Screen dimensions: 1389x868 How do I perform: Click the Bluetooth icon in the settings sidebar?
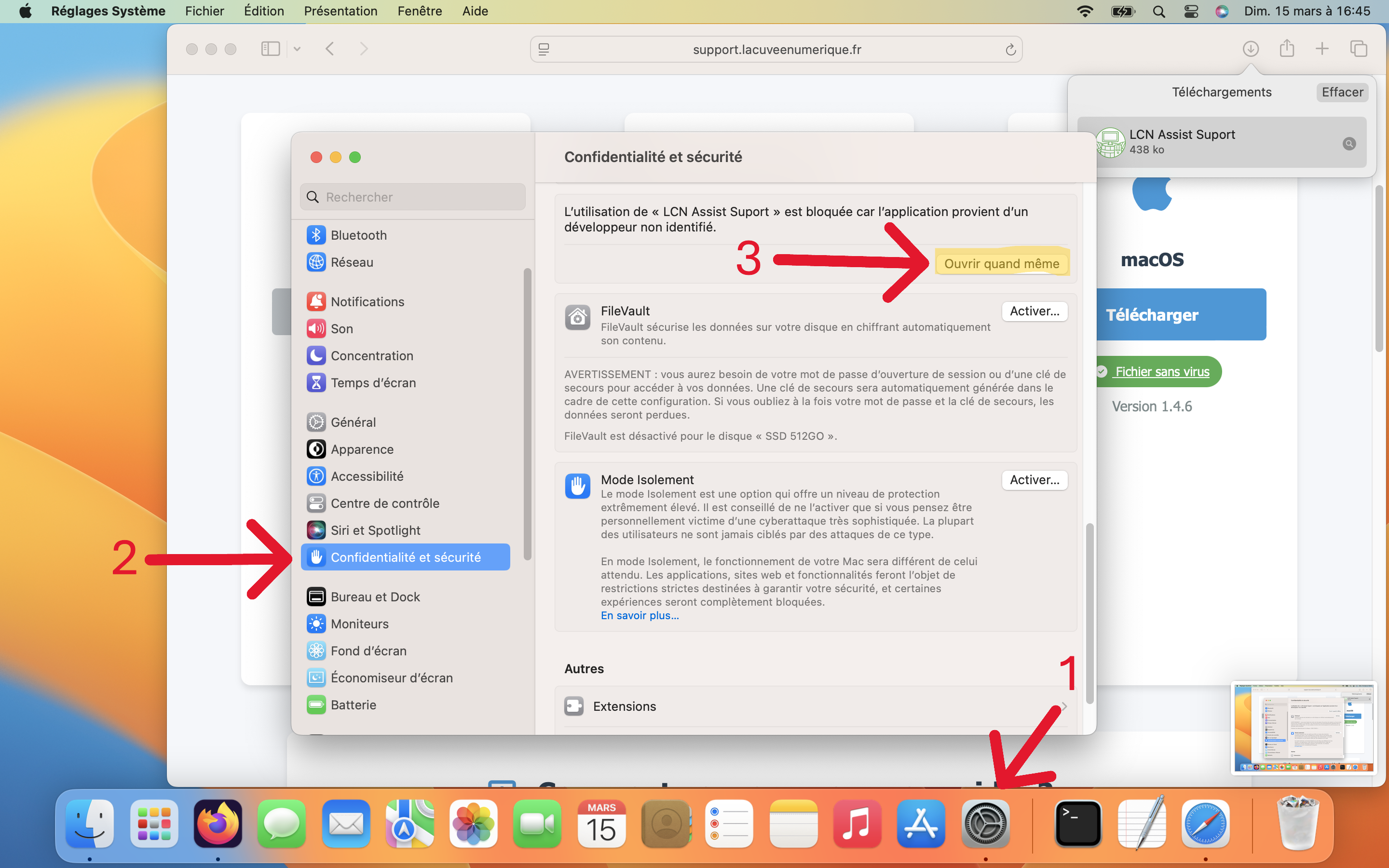[316, 235]
